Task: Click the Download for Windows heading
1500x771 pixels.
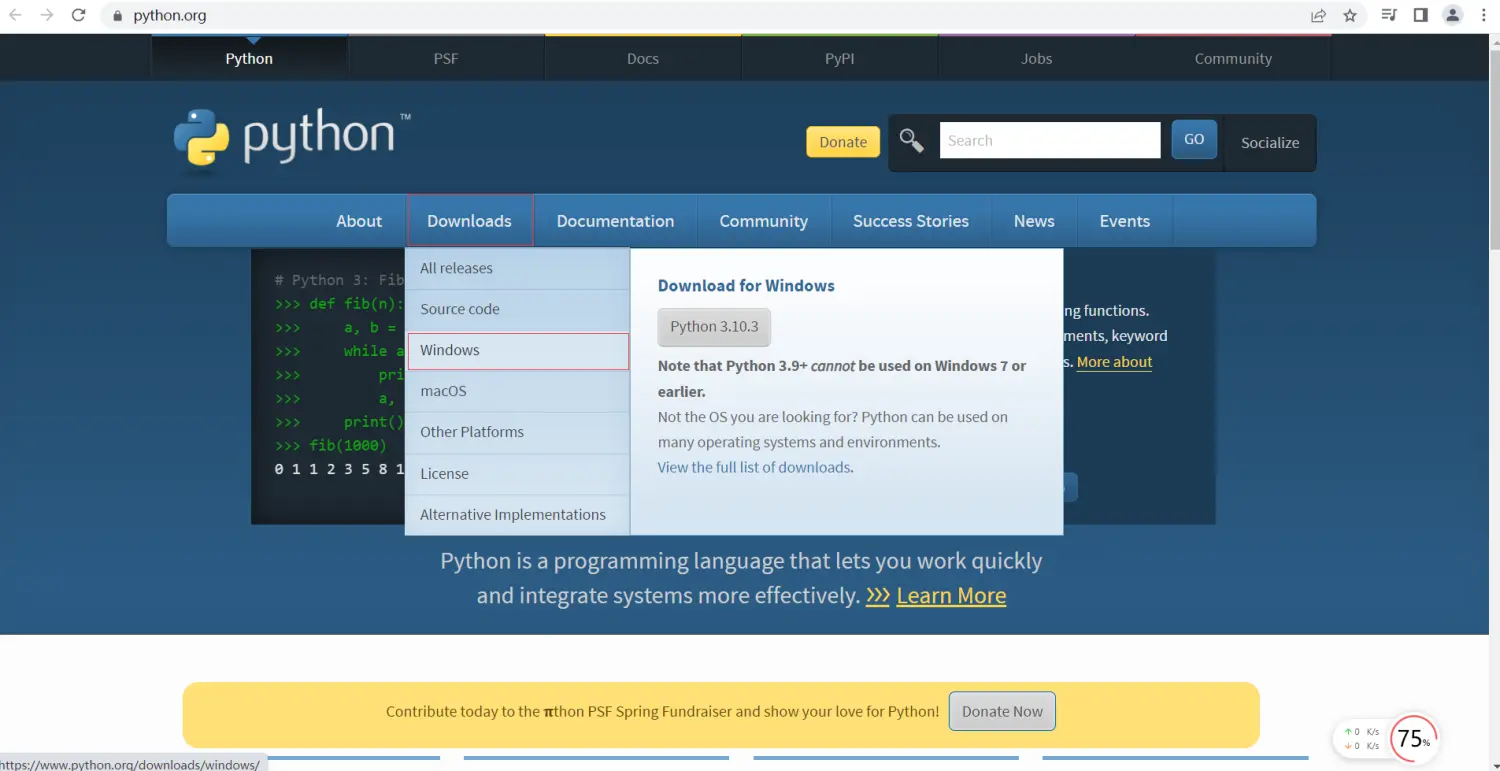Action: tap(746, 286)
